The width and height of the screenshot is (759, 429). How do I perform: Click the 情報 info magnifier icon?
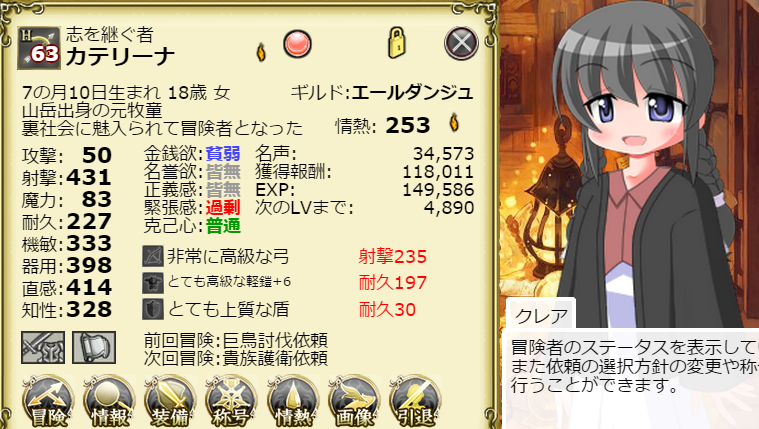pos(109,400)
